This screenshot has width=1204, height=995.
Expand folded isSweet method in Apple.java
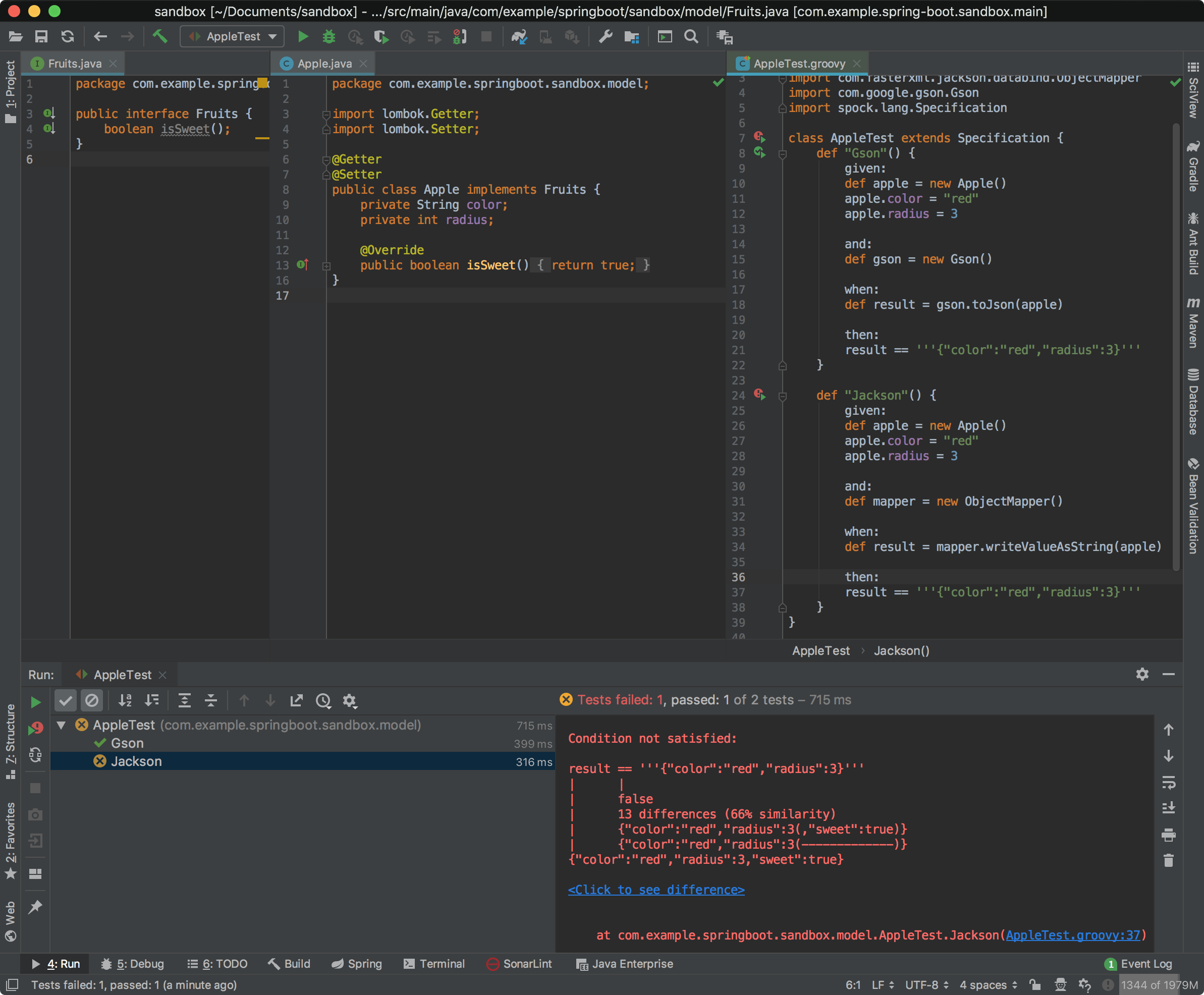(326, 266)
